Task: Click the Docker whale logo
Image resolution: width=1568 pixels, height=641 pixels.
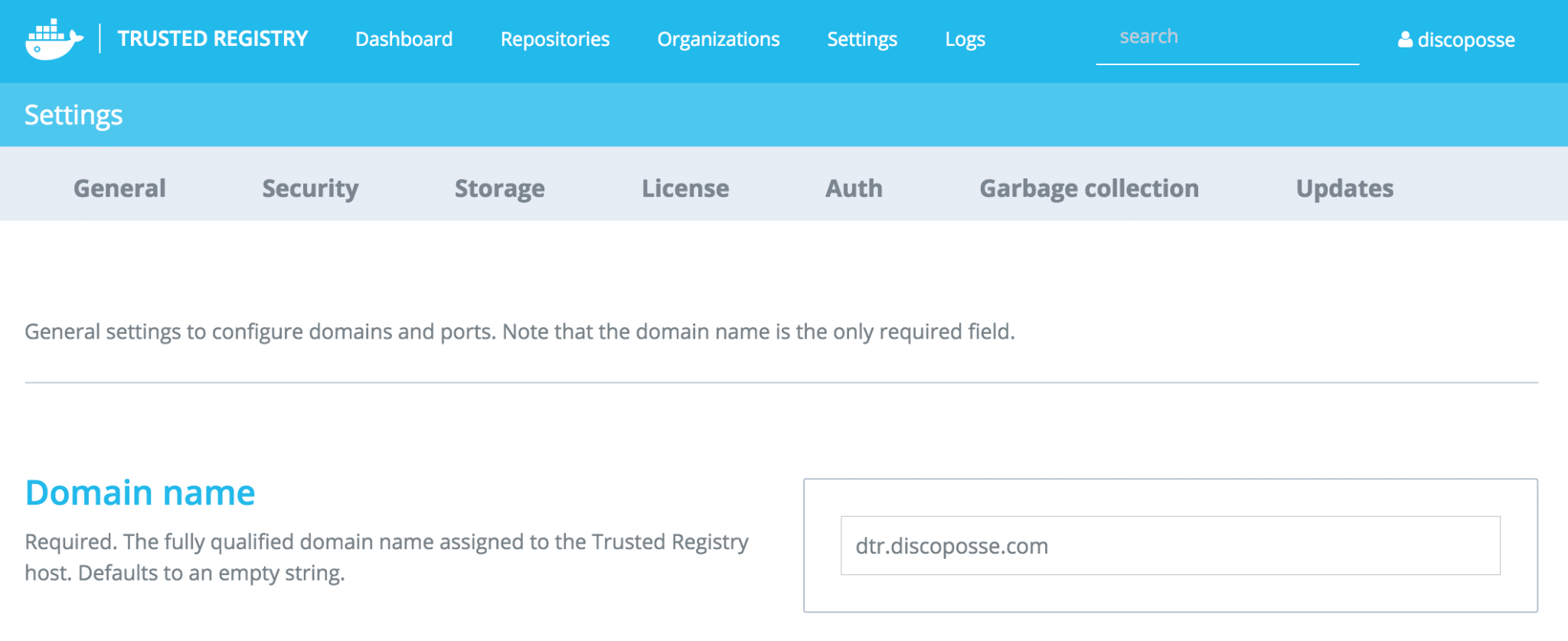Action: pyautogui.click(x=54, y=39)
